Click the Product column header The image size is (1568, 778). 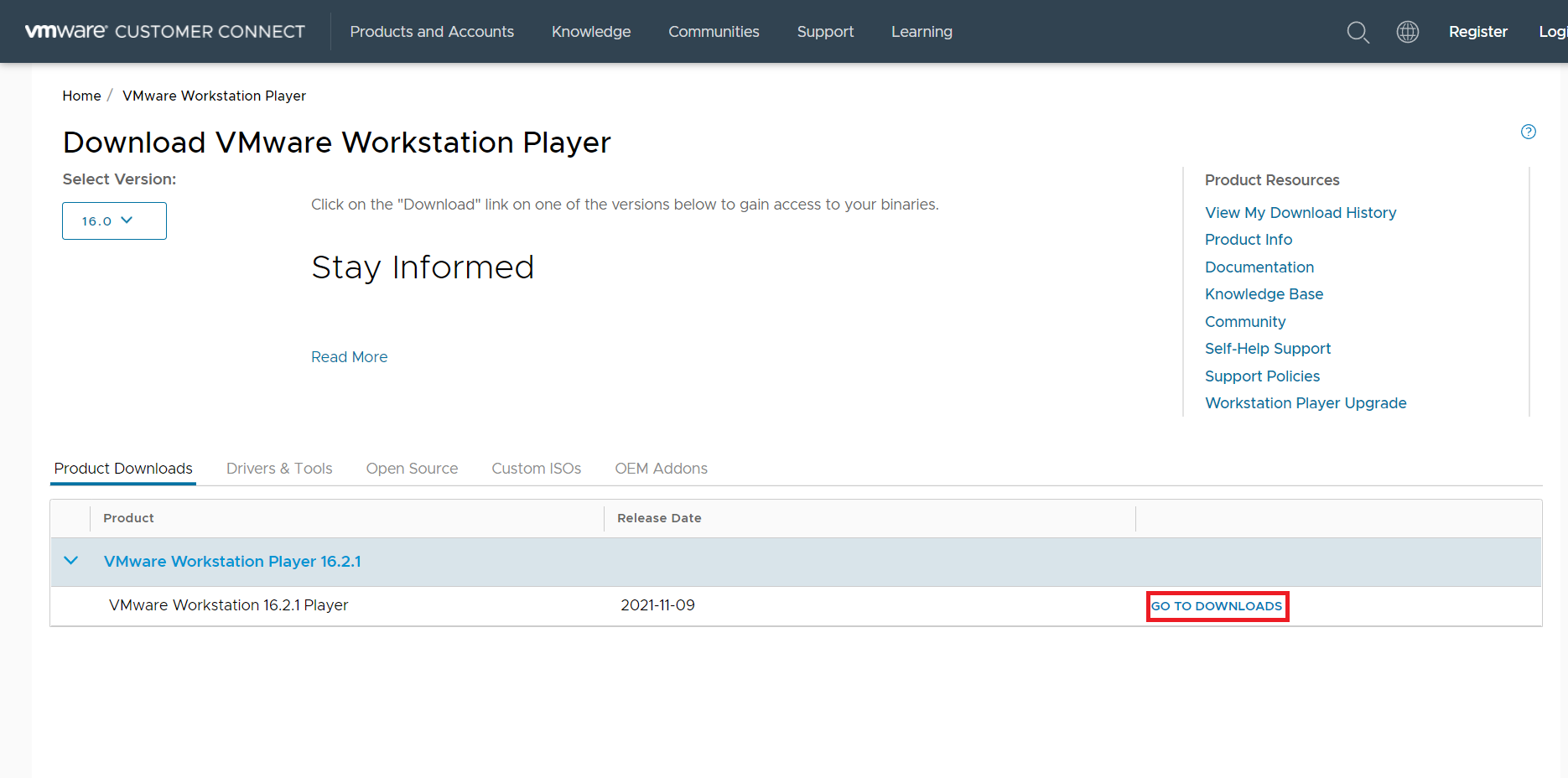[128, 518]
